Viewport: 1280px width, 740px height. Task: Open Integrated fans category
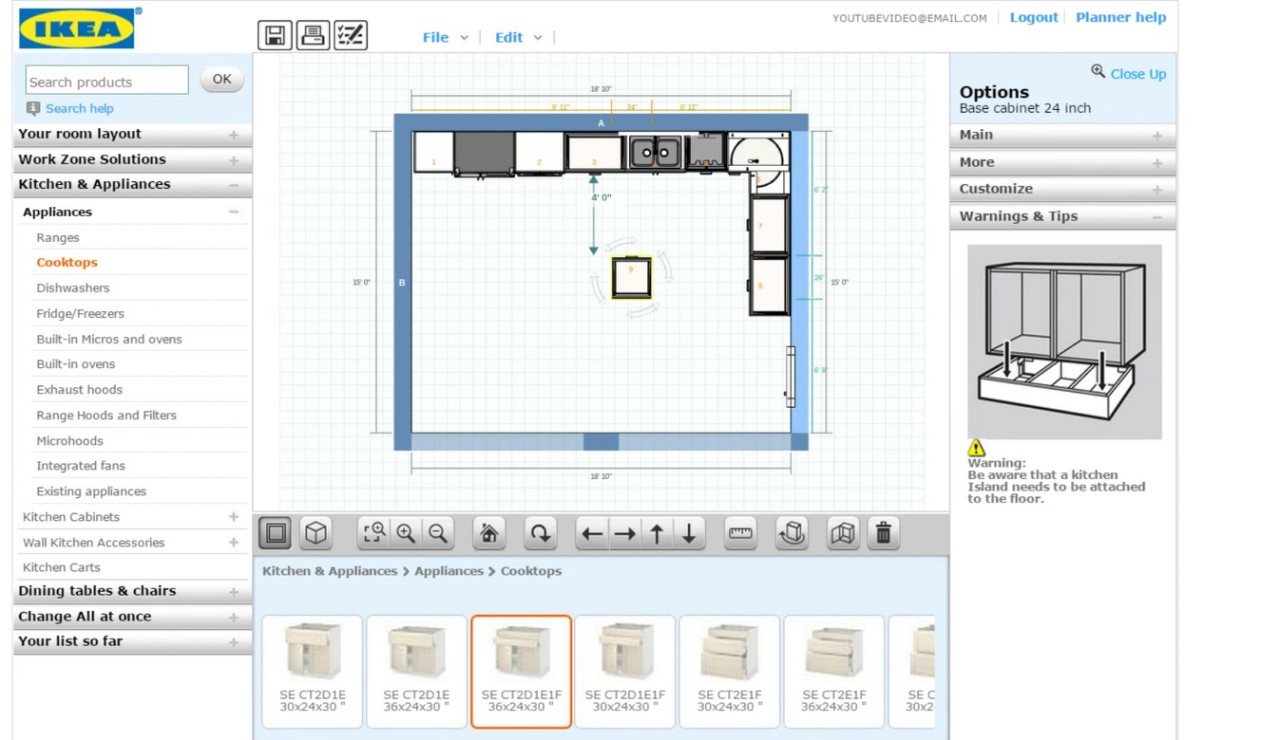(x=80, y=466)
